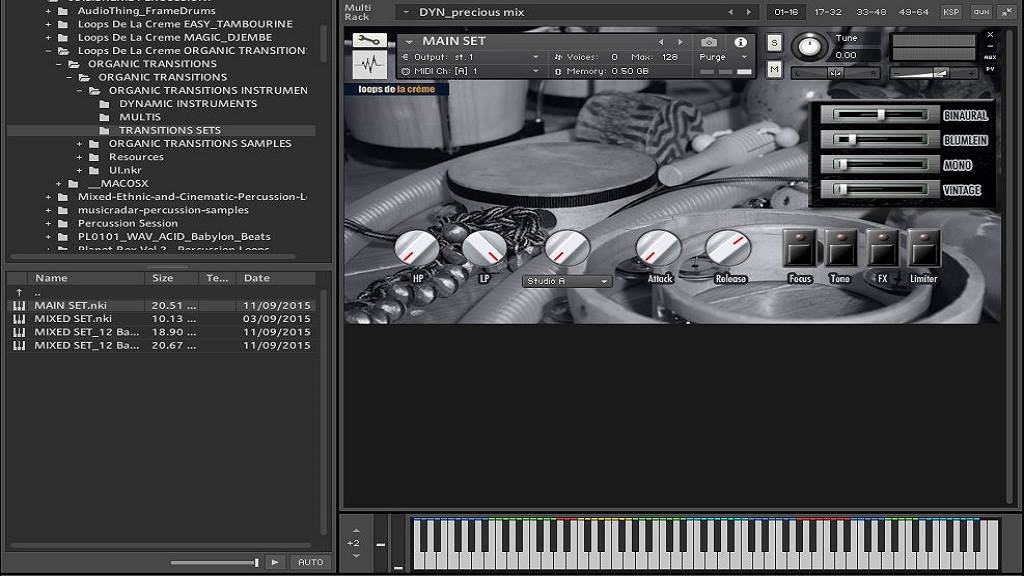Click the waveform icon below the wrench
The height and width of the screenshot is (576, 1024).
click(370, 65)
